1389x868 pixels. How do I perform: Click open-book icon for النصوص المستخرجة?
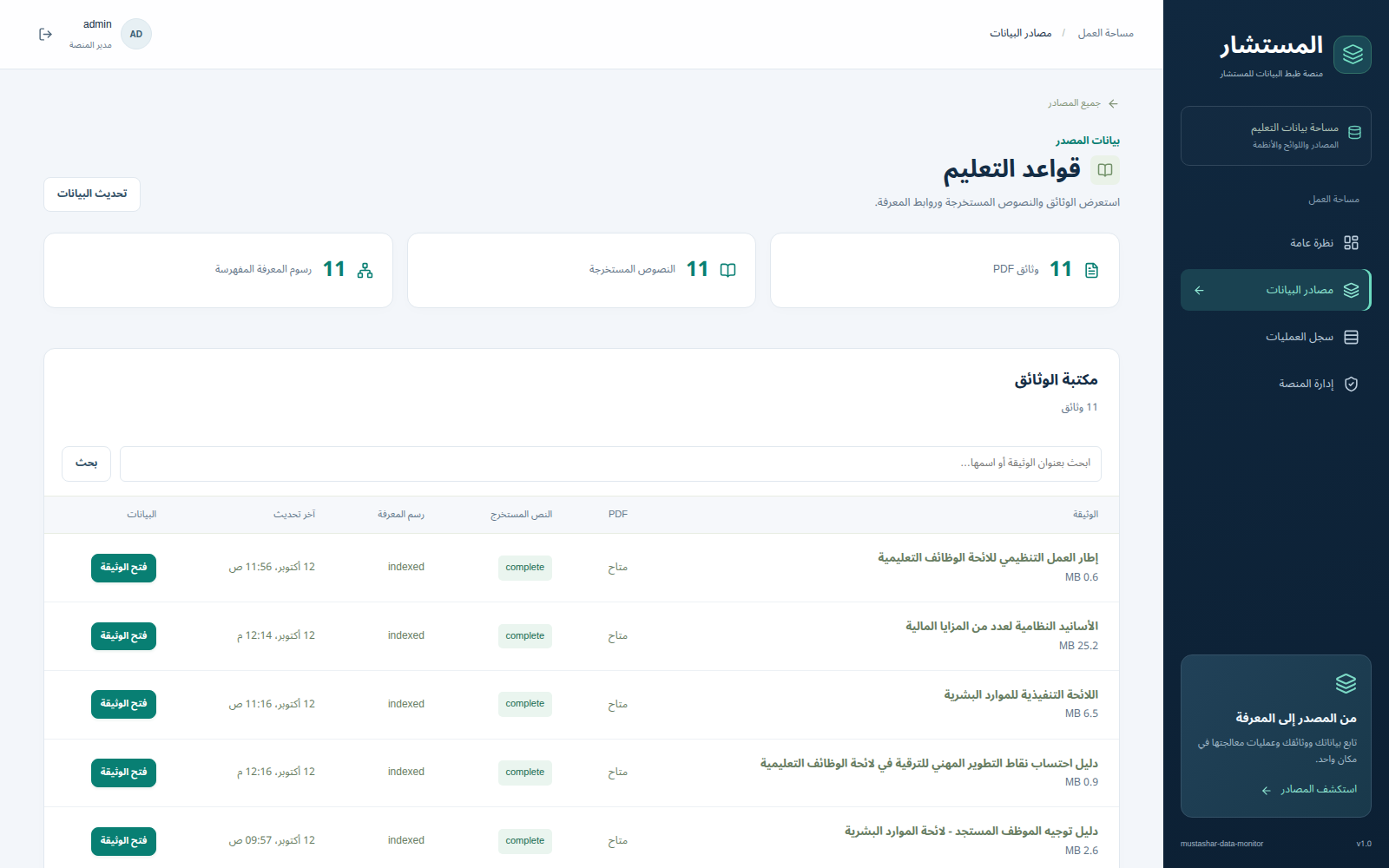pos(727,270)
